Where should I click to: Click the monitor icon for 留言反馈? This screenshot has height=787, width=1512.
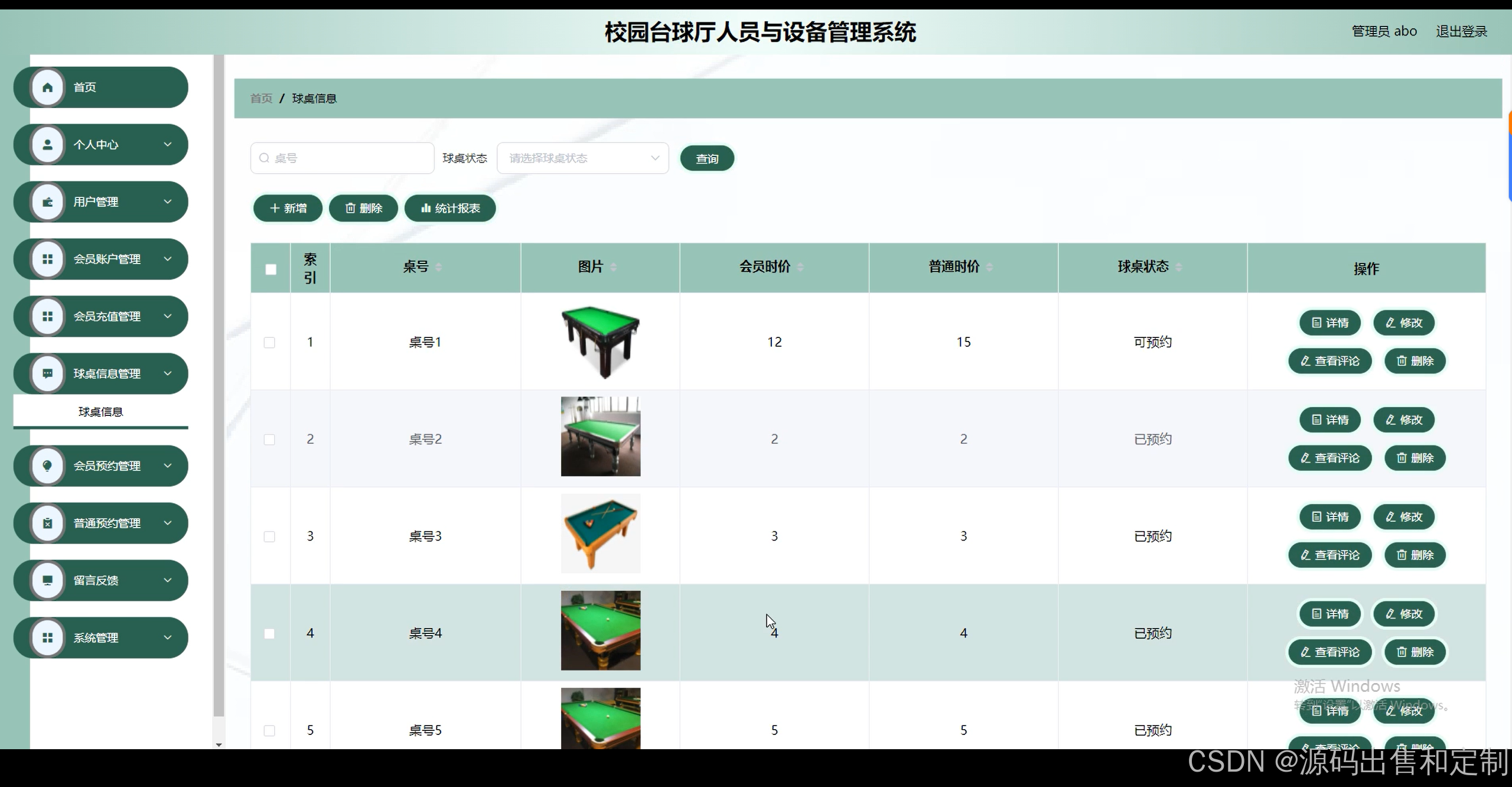48,580
